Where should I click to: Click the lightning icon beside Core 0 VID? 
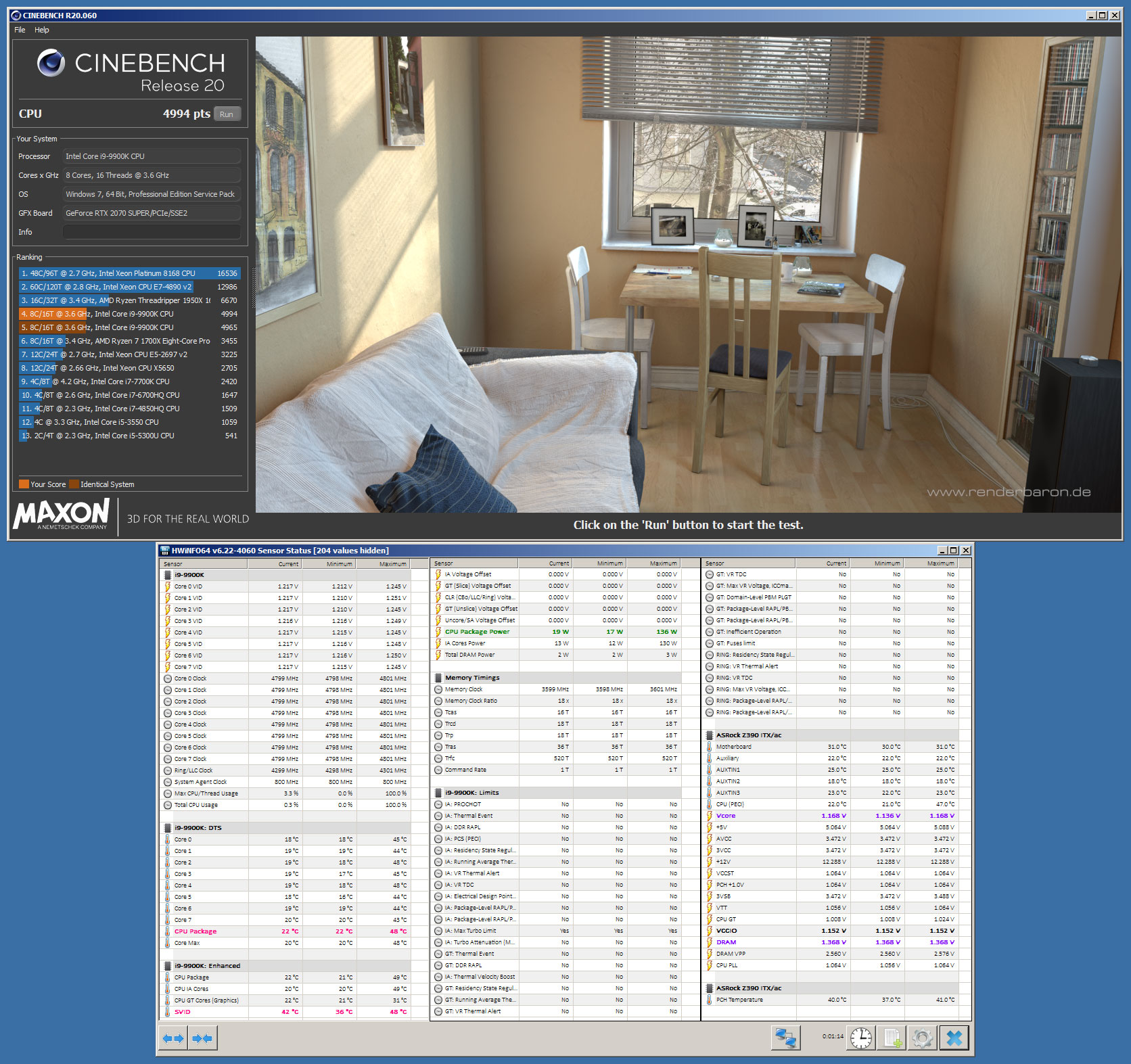point(168,586)
